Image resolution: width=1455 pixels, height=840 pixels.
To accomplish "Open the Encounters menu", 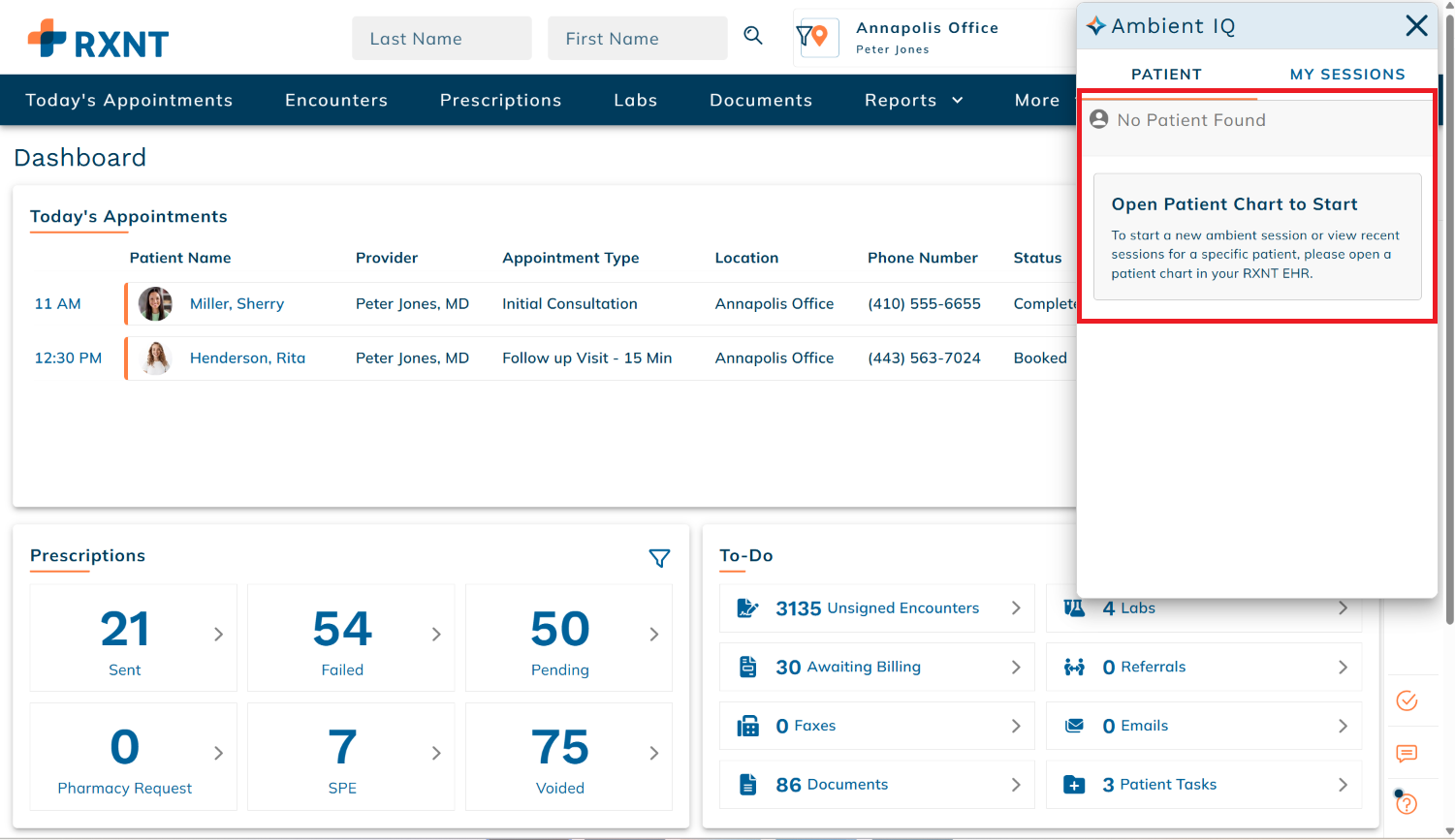I will tap(336, 100).
